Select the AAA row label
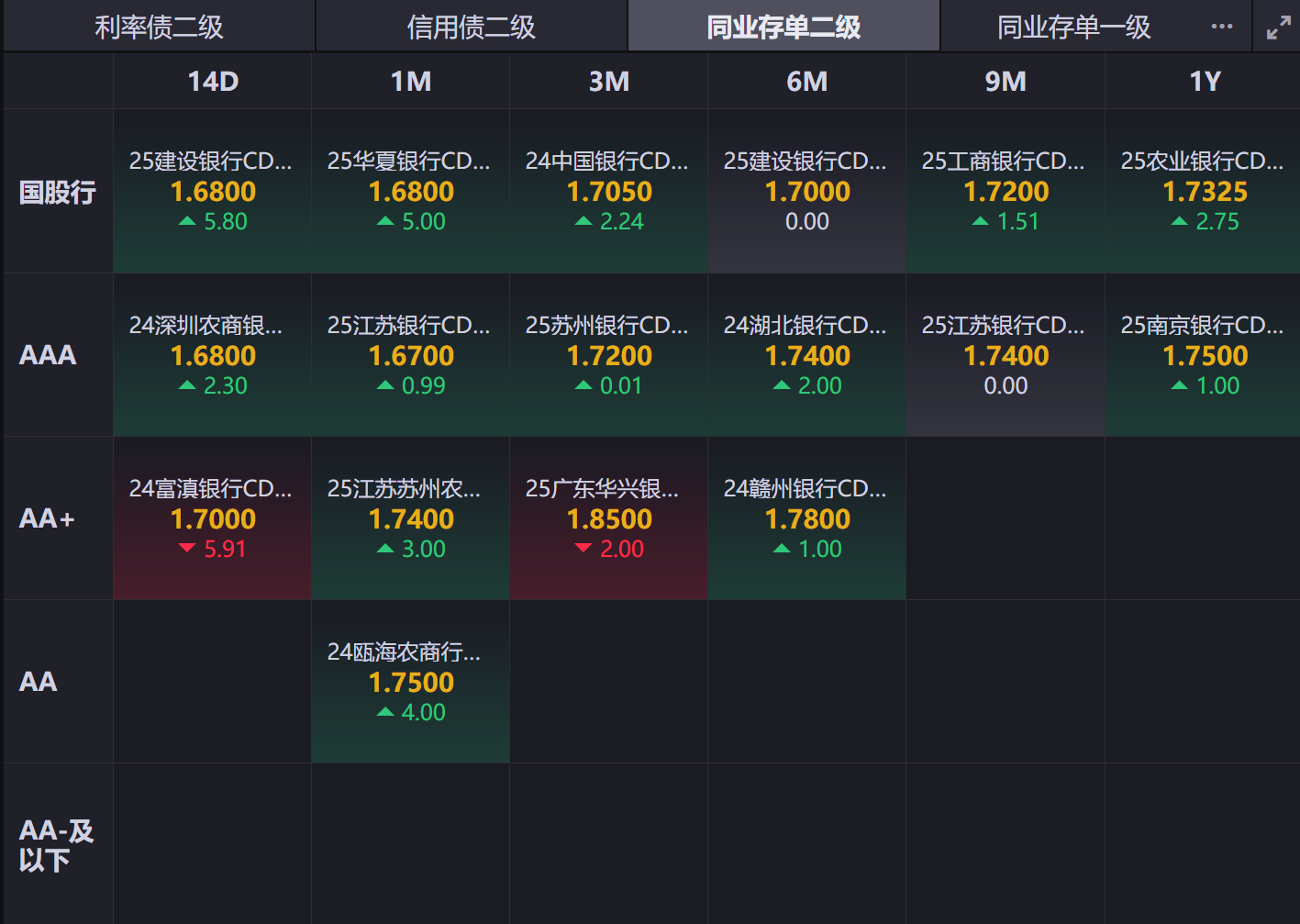 click(58, 355)
